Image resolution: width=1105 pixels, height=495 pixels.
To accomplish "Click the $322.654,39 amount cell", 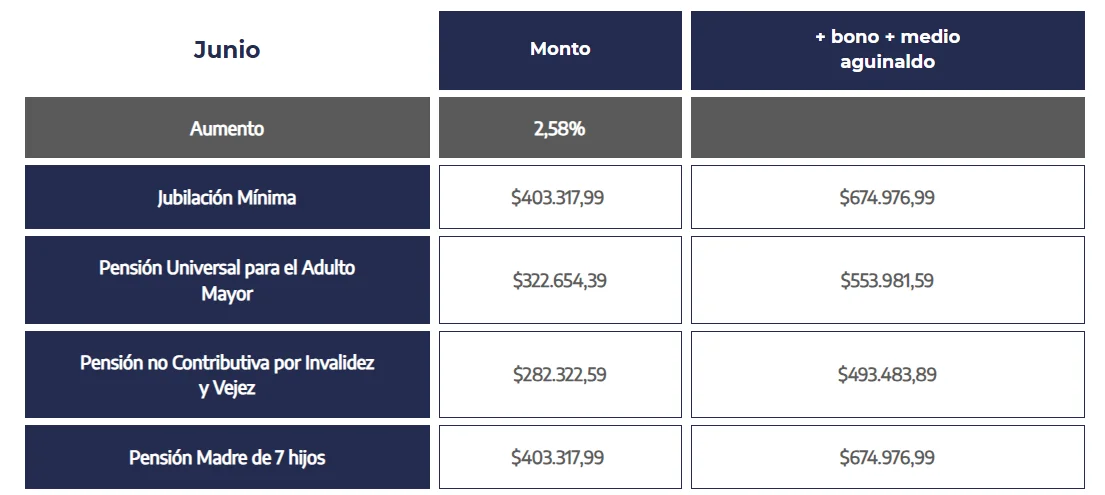I will click(x=560, y=280).
